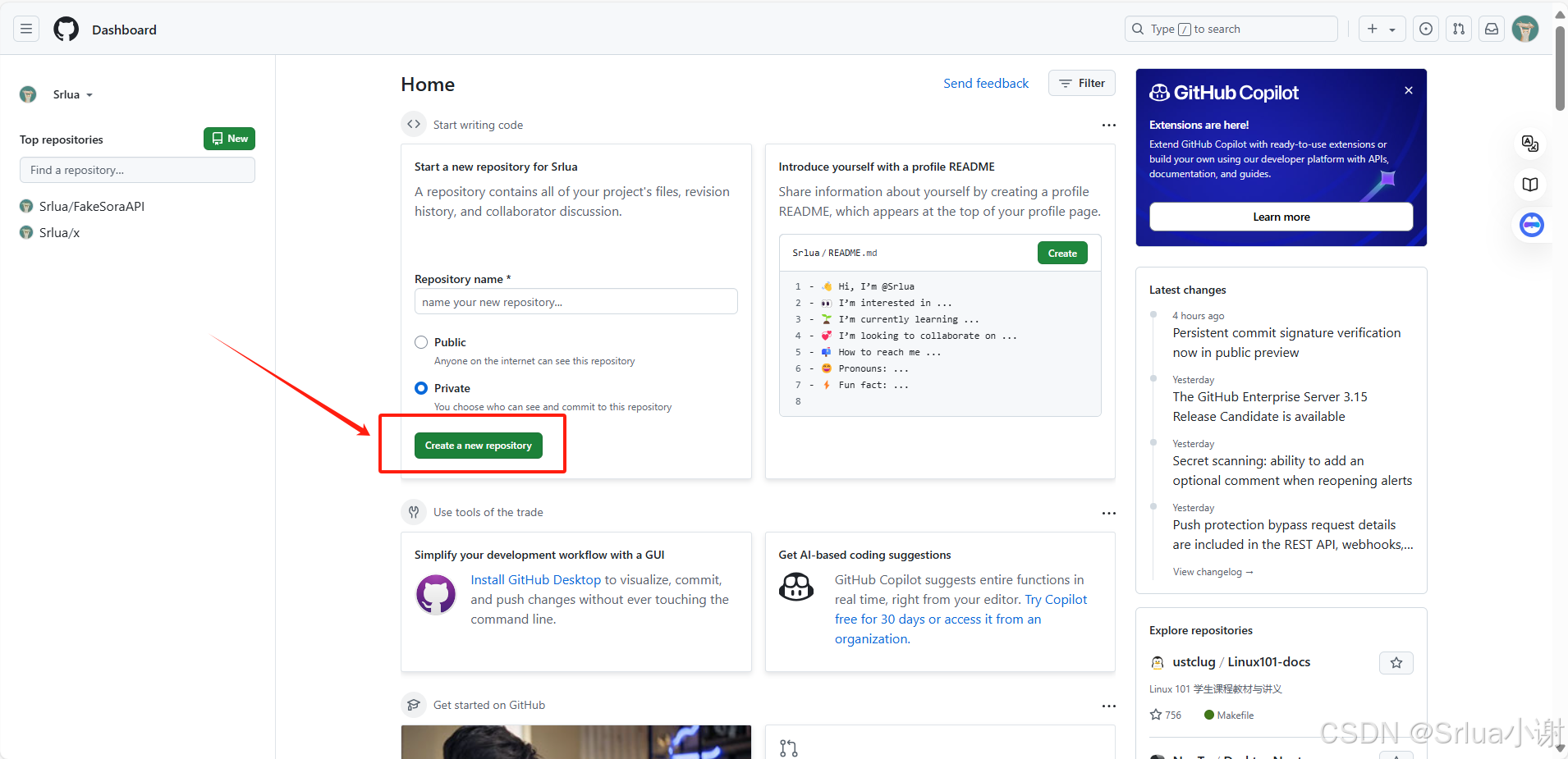1568x759 pixels.
Task: Click the Copilot icon in AI suggestions card
Action: point(796,588)
